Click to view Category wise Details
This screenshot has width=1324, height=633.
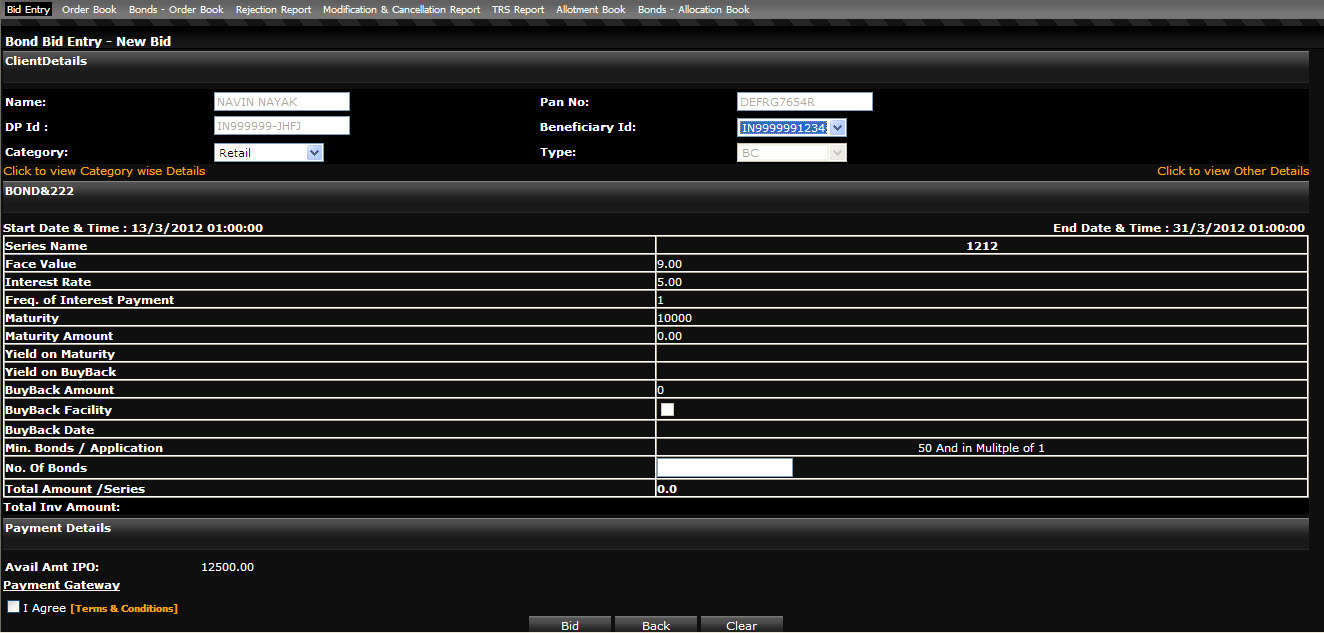pos(105,171)
